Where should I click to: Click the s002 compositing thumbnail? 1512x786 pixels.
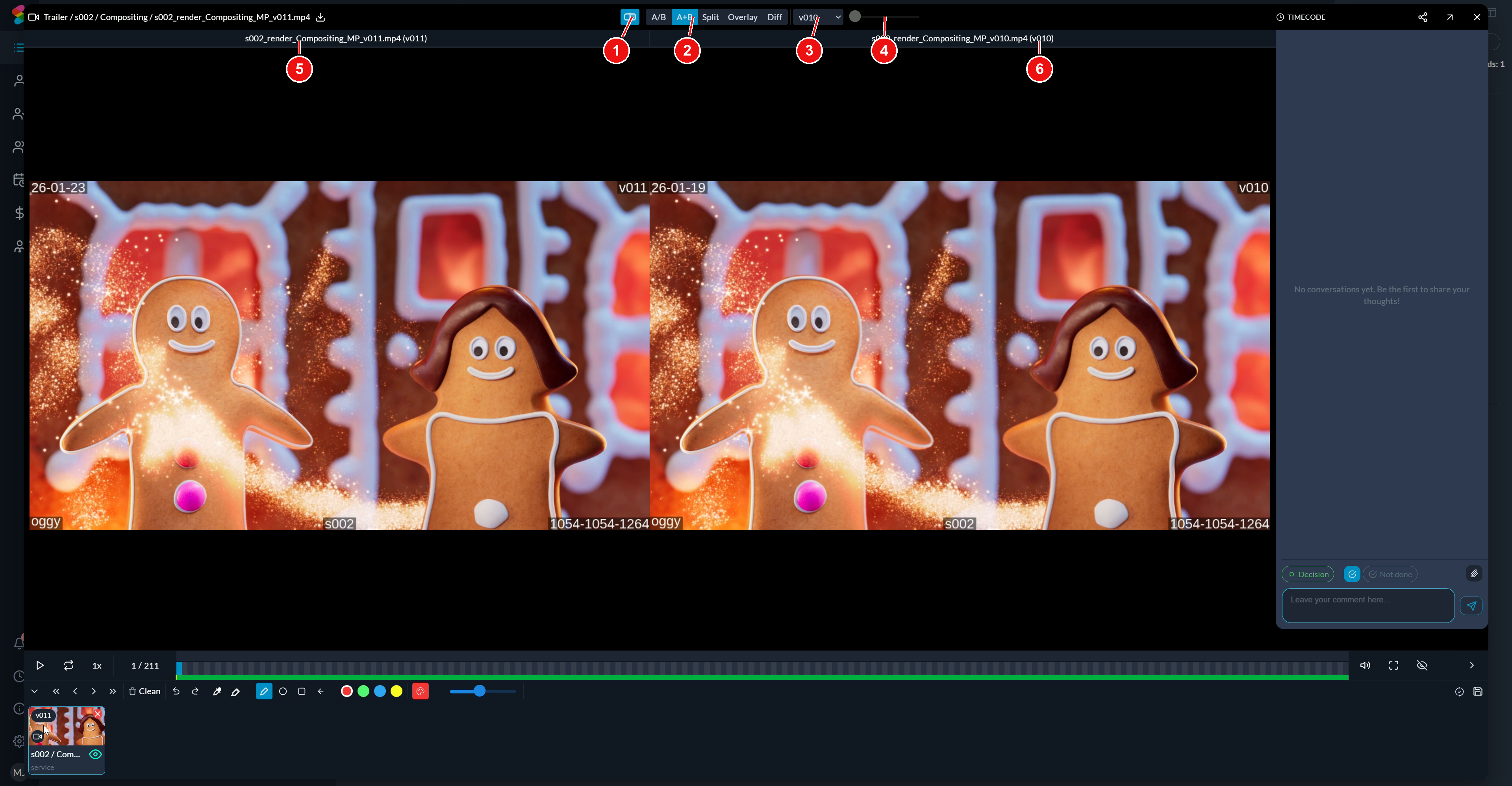tap(67, 727)
